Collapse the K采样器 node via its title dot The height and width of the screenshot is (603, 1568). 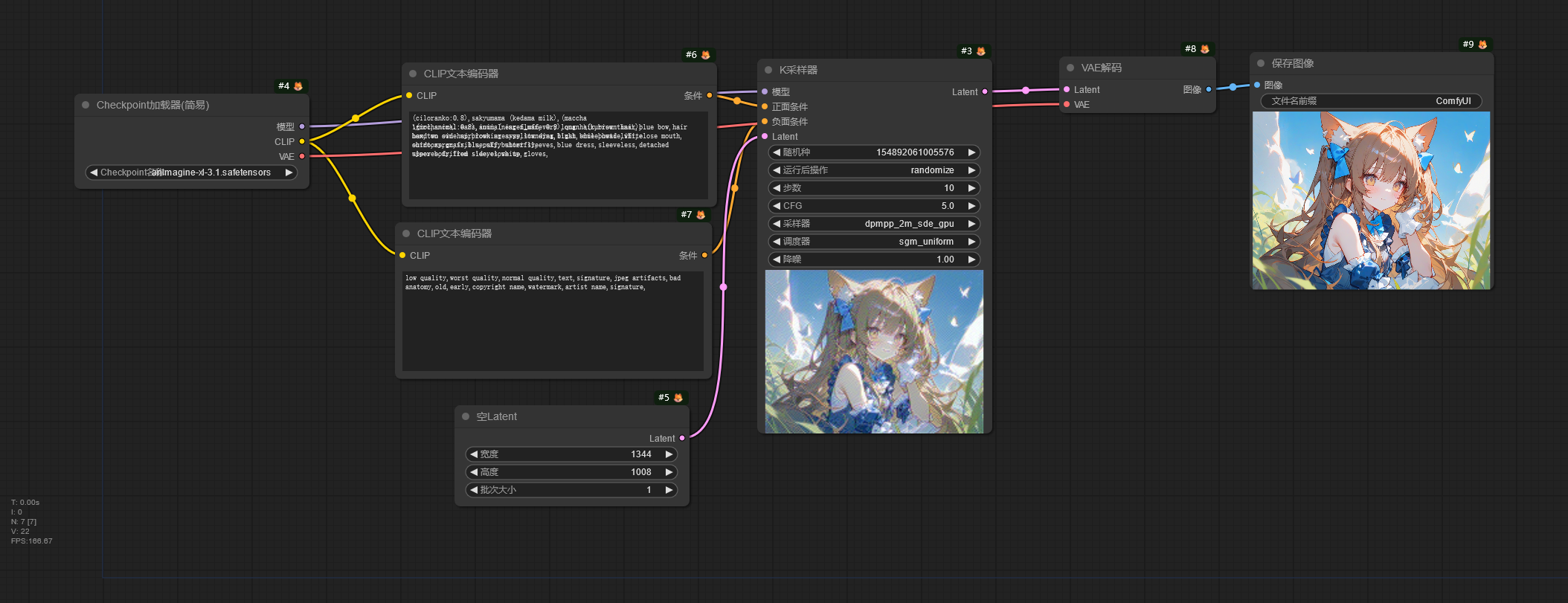point(768,70)
